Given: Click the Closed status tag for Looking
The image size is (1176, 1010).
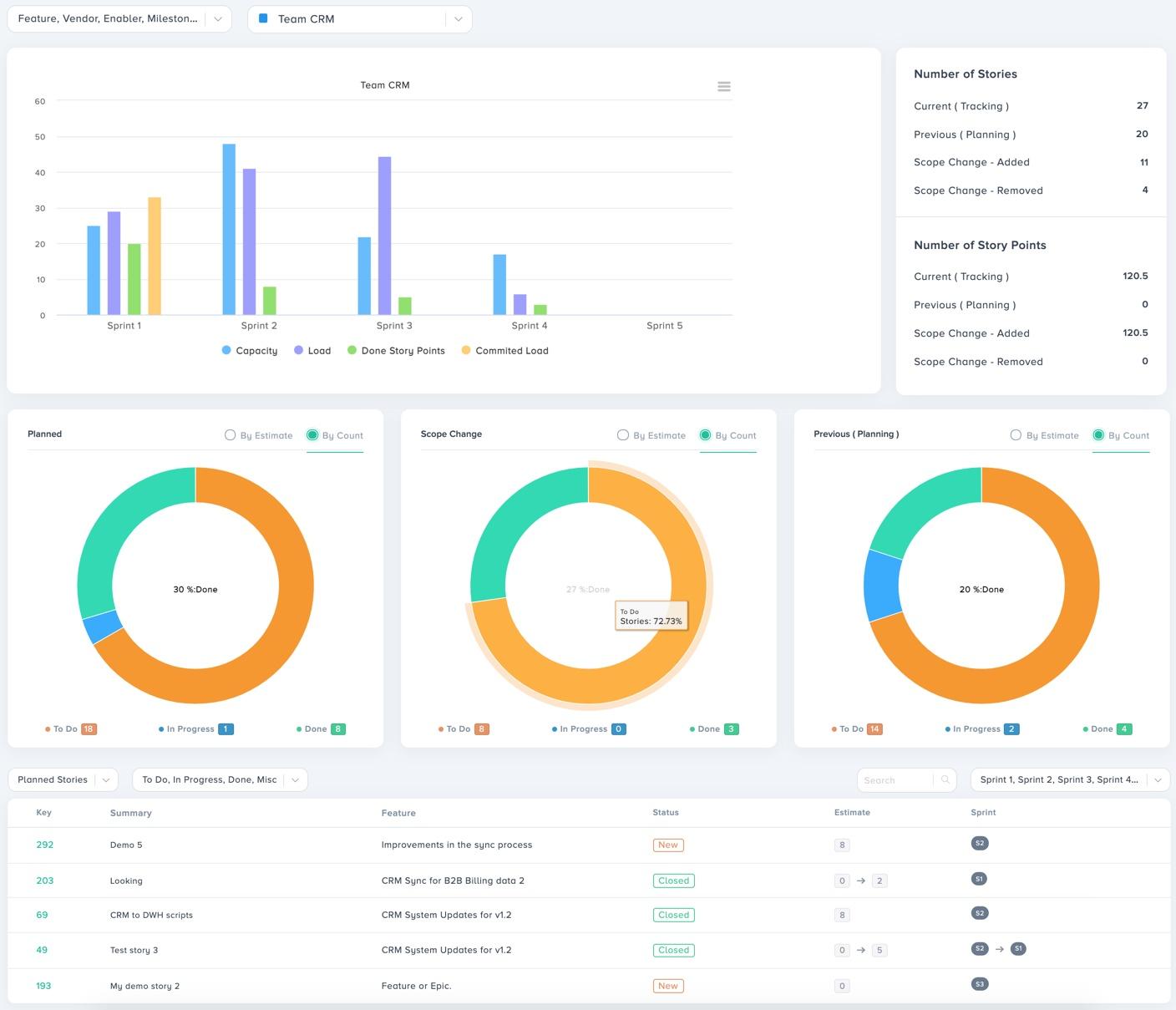Looking at the screenshot, I should coord(674,881).
